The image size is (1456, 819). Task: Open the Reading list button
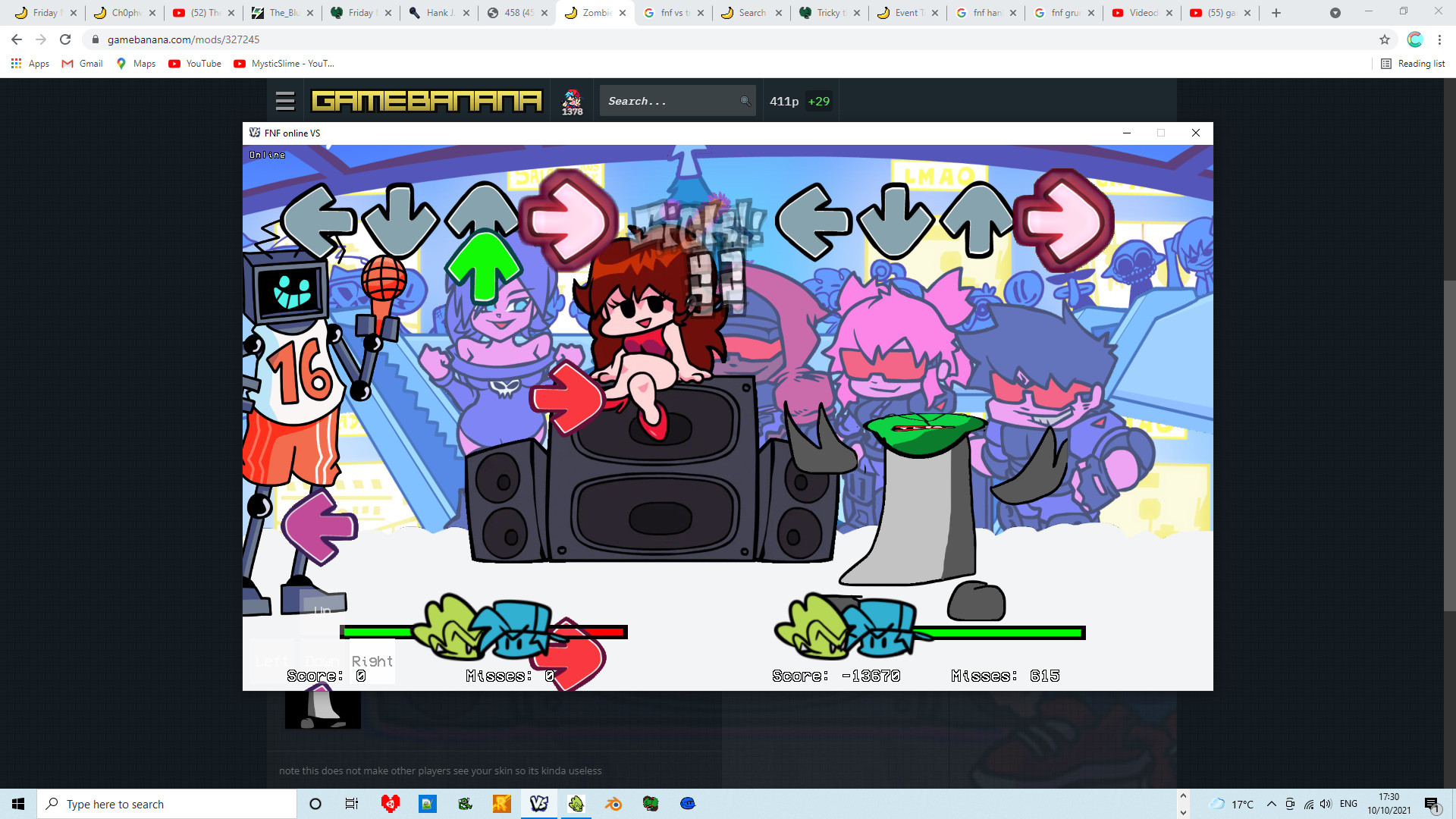coord(1413,64)
